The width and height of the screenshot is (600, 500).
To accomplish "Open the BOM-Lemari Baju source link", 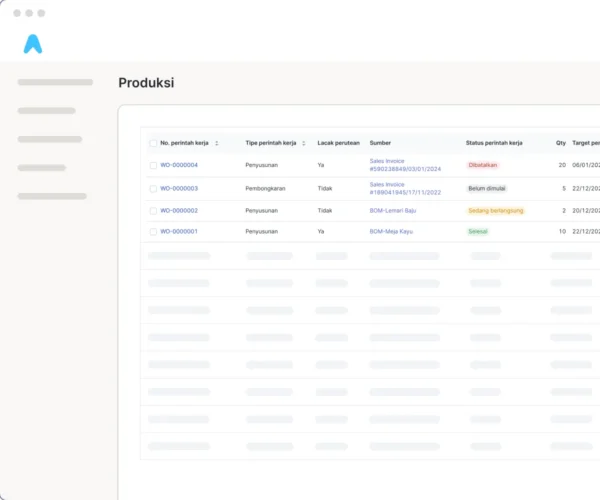I will tap(393, 210).
